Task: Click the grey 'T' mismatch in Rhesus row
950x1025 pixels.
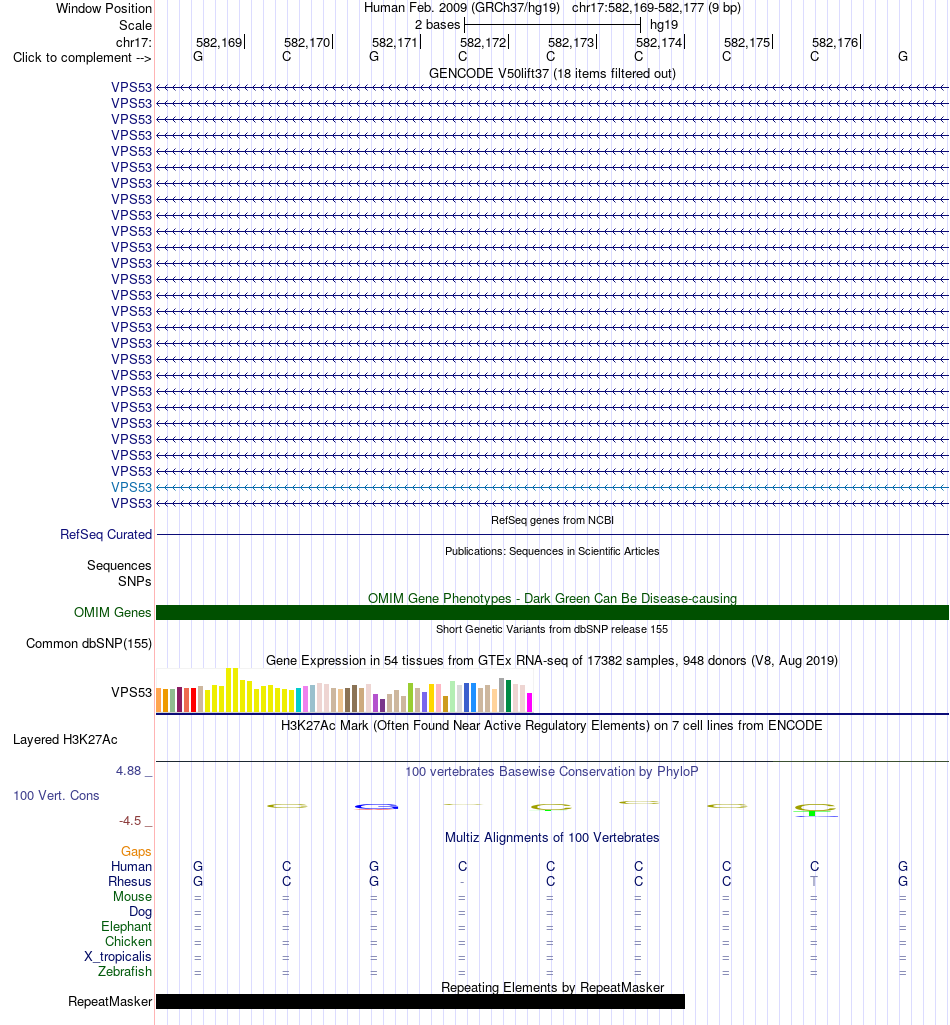Action: pyautogui.click(x=814, y=881)
